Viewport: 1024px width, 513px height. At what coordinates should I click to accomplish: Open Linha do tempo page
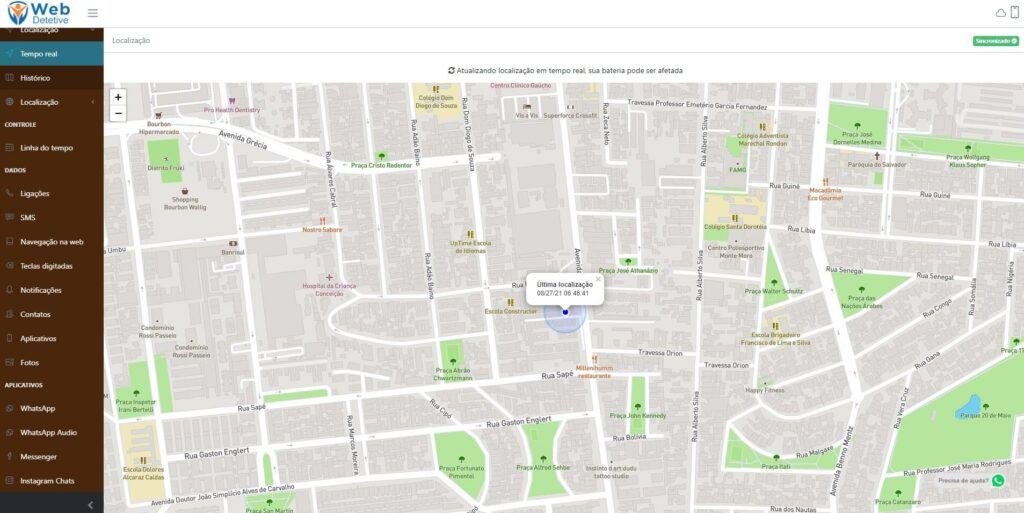click(46, 148)
